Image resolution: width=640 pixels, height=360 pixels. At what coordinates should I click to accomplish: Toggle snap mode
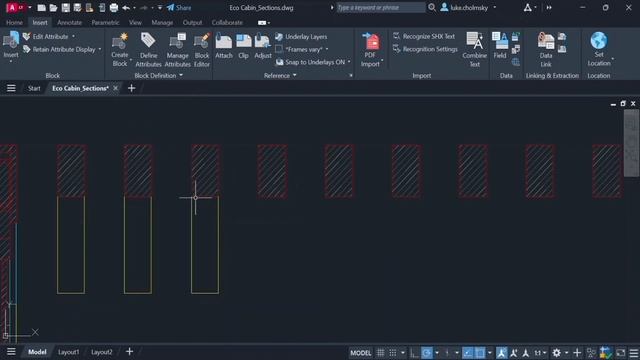click(393, 353)
